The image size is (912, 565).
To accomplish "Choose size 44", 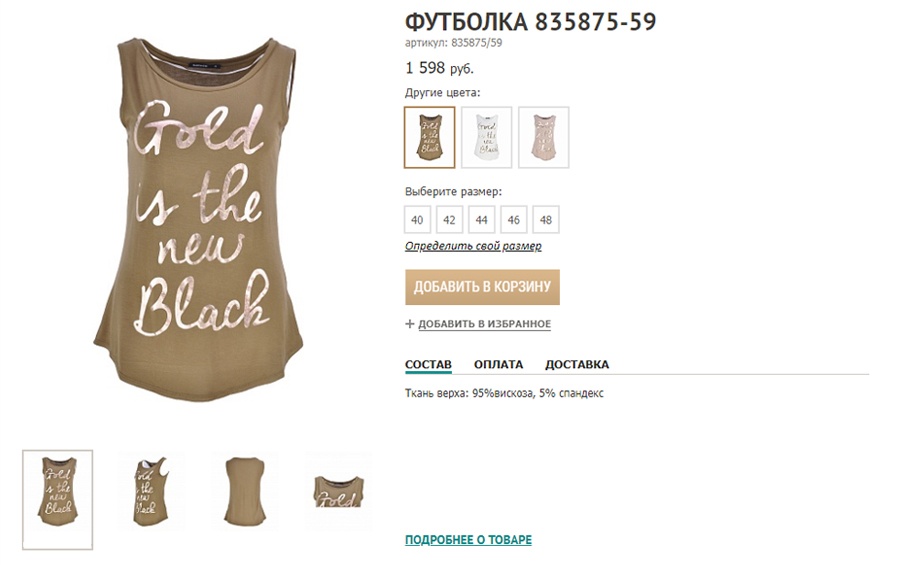I will point(481,220).
